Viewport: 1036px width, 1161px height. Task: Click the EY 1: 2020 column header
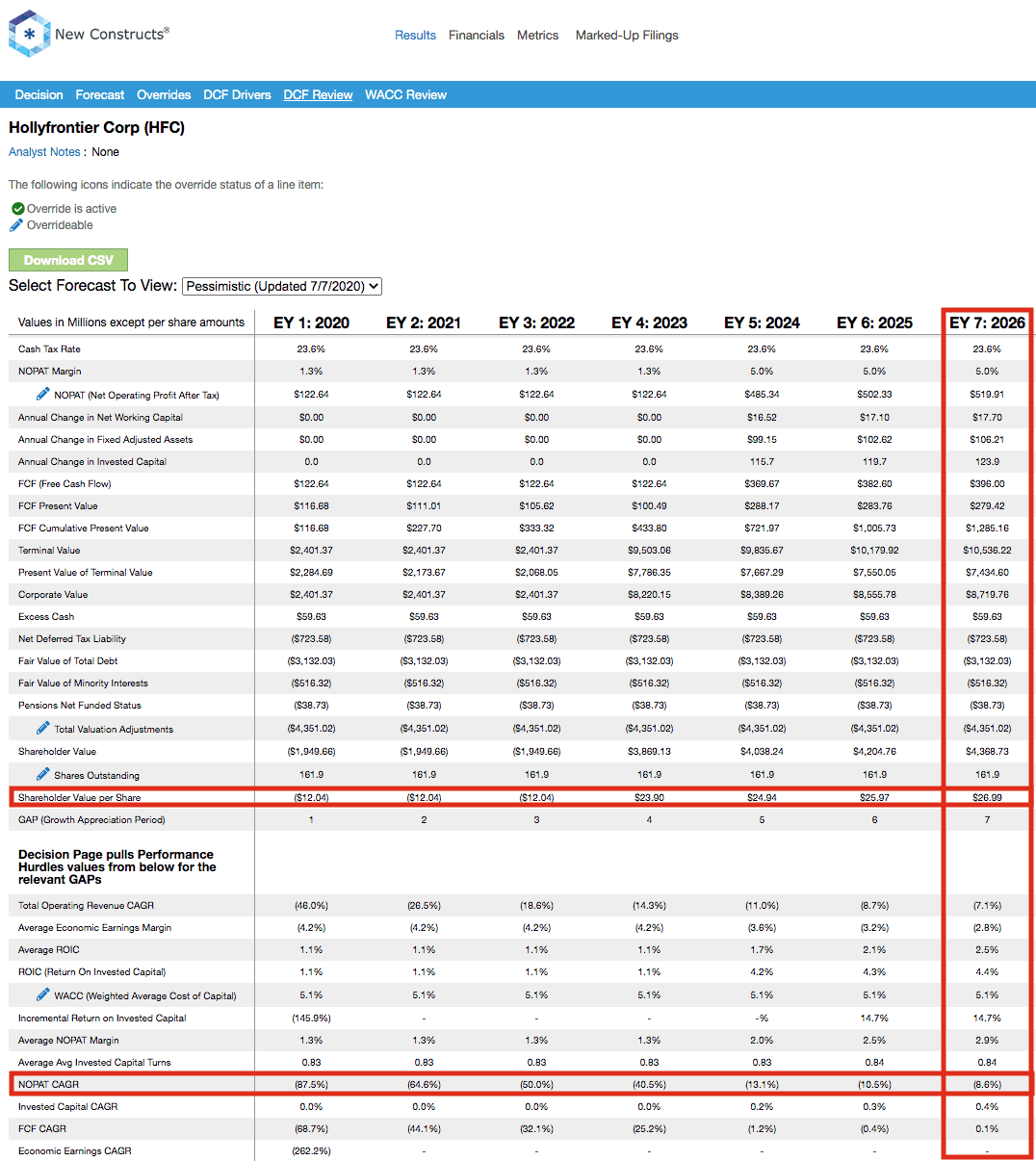coord(311,322)
